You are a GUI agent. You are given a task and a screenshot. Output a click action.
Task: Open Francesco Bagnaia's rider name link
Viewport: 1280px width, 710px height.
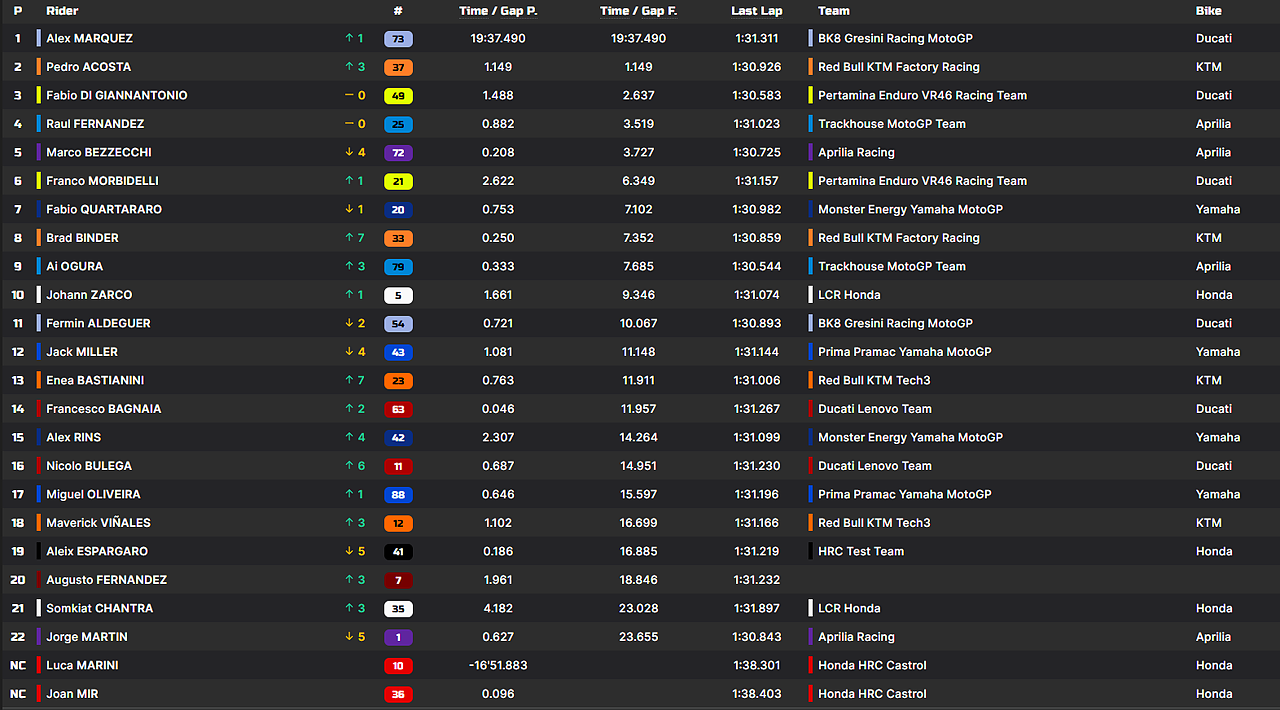click(103, 409)
